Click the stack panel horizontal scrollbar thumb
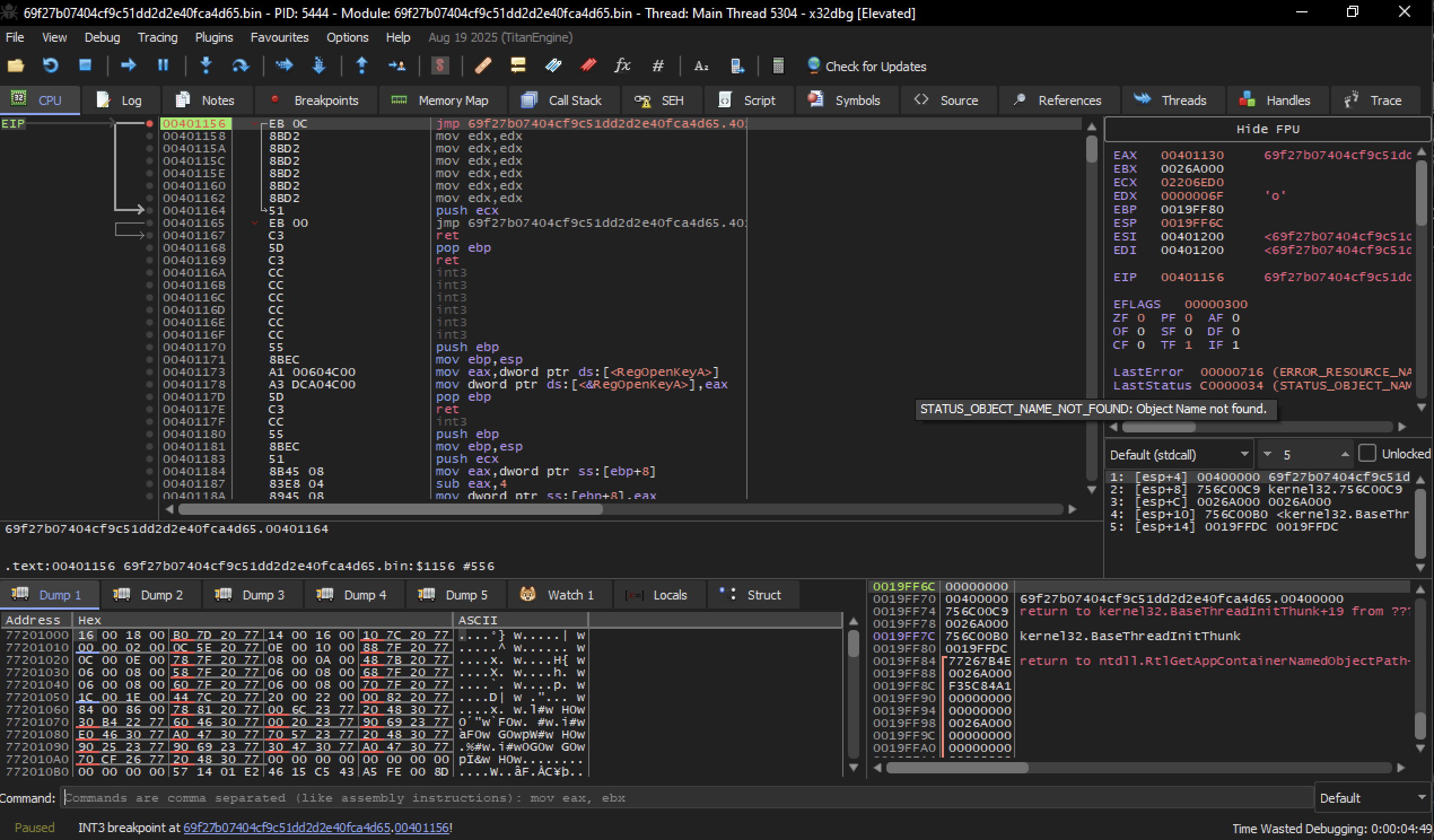Image resolution: width=1434 pixels, height=840 pixels. [x=957, y=768]
